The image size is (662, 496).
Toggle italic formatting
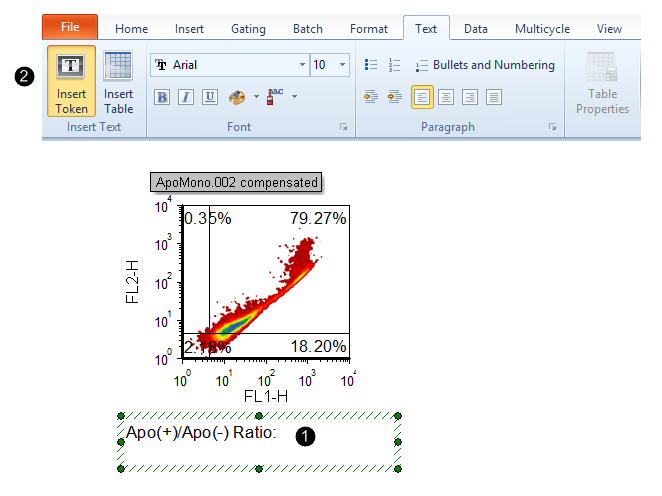[185, 97]
